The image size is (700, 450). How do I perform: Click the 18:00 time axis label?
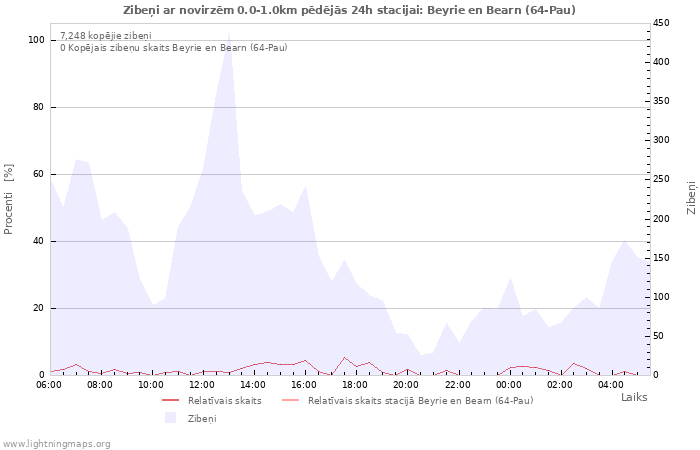coord(355,385)
